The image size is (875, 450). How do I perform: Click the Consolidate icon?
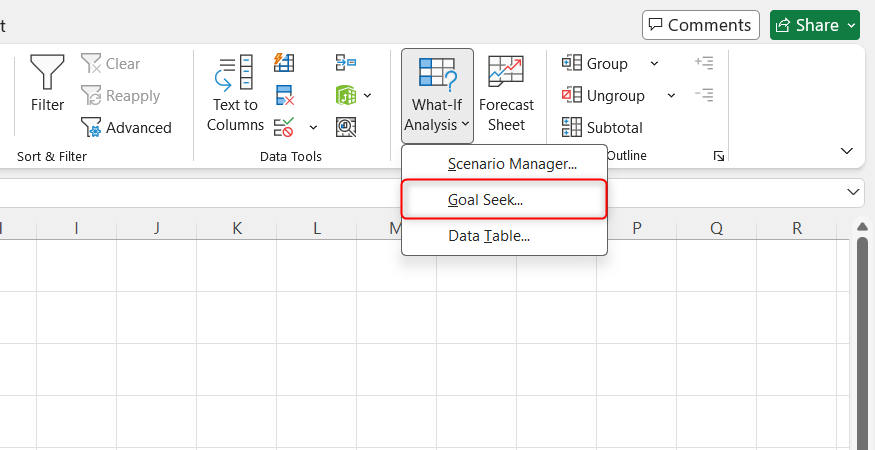(x=346, y=63)
